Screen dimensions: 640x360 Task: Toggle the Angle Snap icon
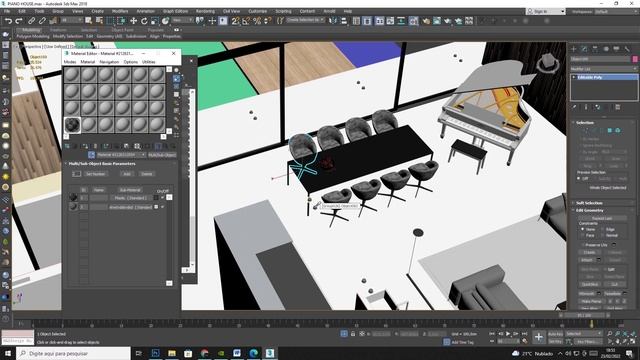pos(246,20)
